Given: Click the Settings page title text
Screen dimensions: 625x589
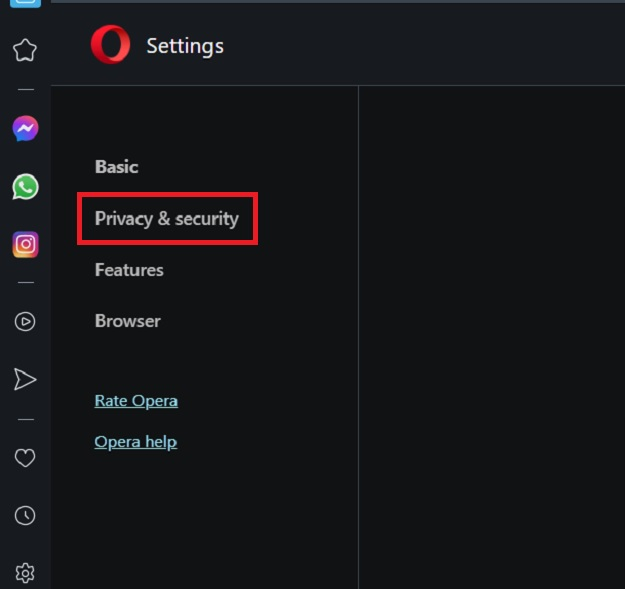Looking at the screenshot, I should (x=185, y=46).
